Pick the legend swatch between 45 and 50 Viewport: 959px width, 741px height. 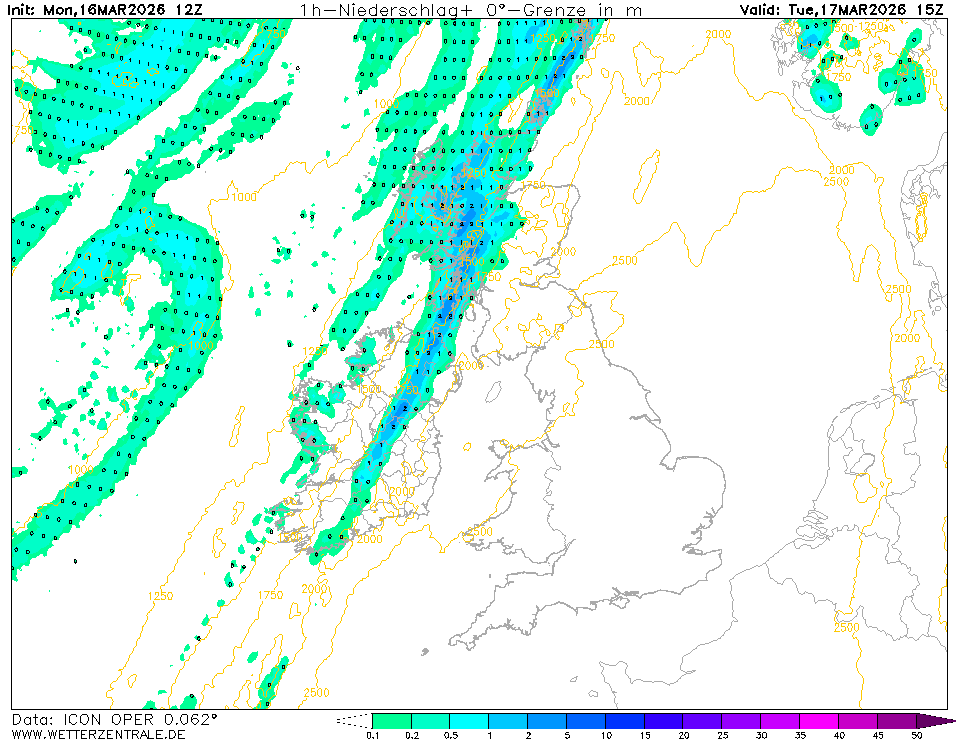point(897,720)
